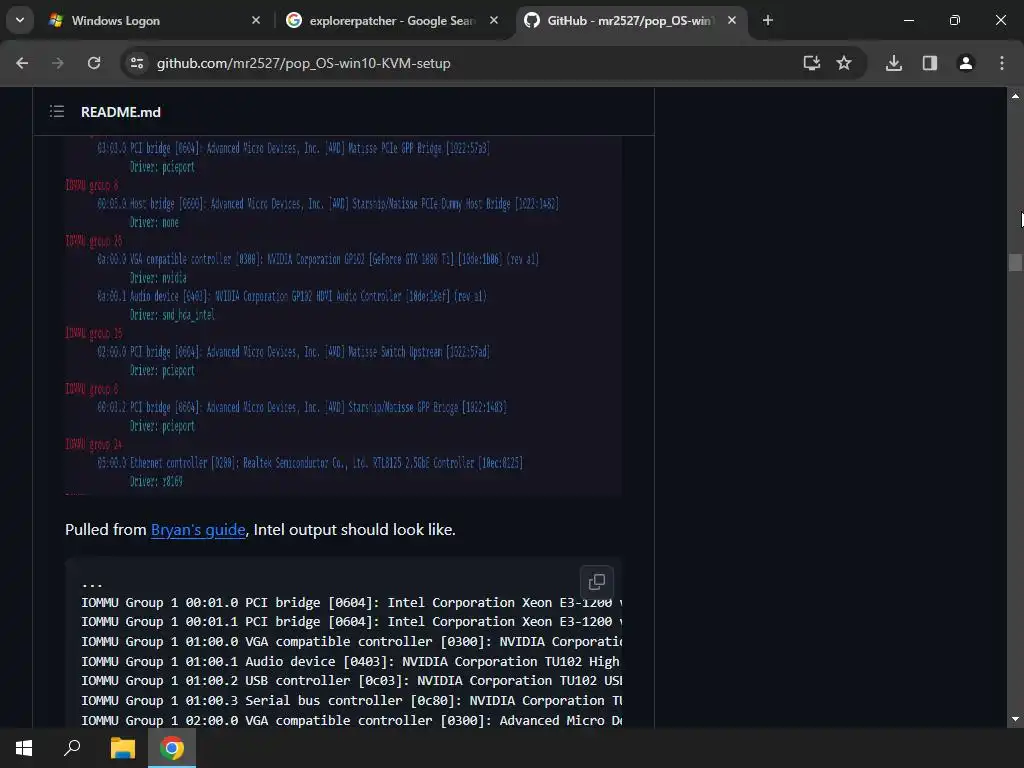Click the github.com URL address field
This screenshot has height=768, width=1024.
304,63
